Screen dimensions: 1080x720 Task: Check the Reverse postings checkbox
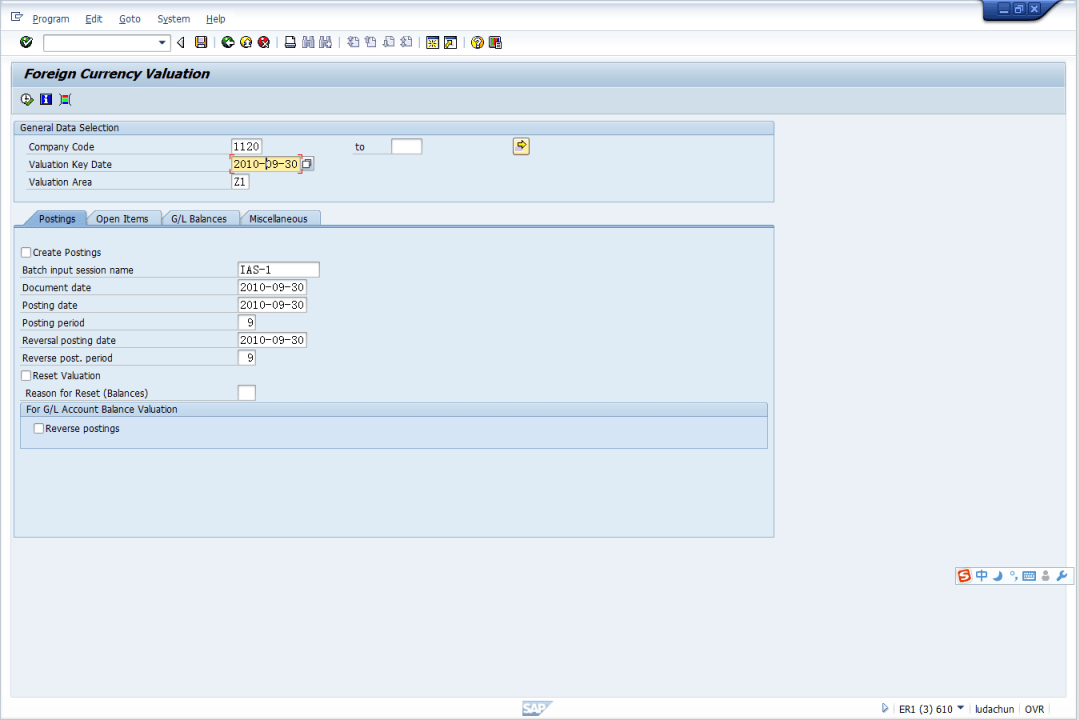click(x=39, y=429)
